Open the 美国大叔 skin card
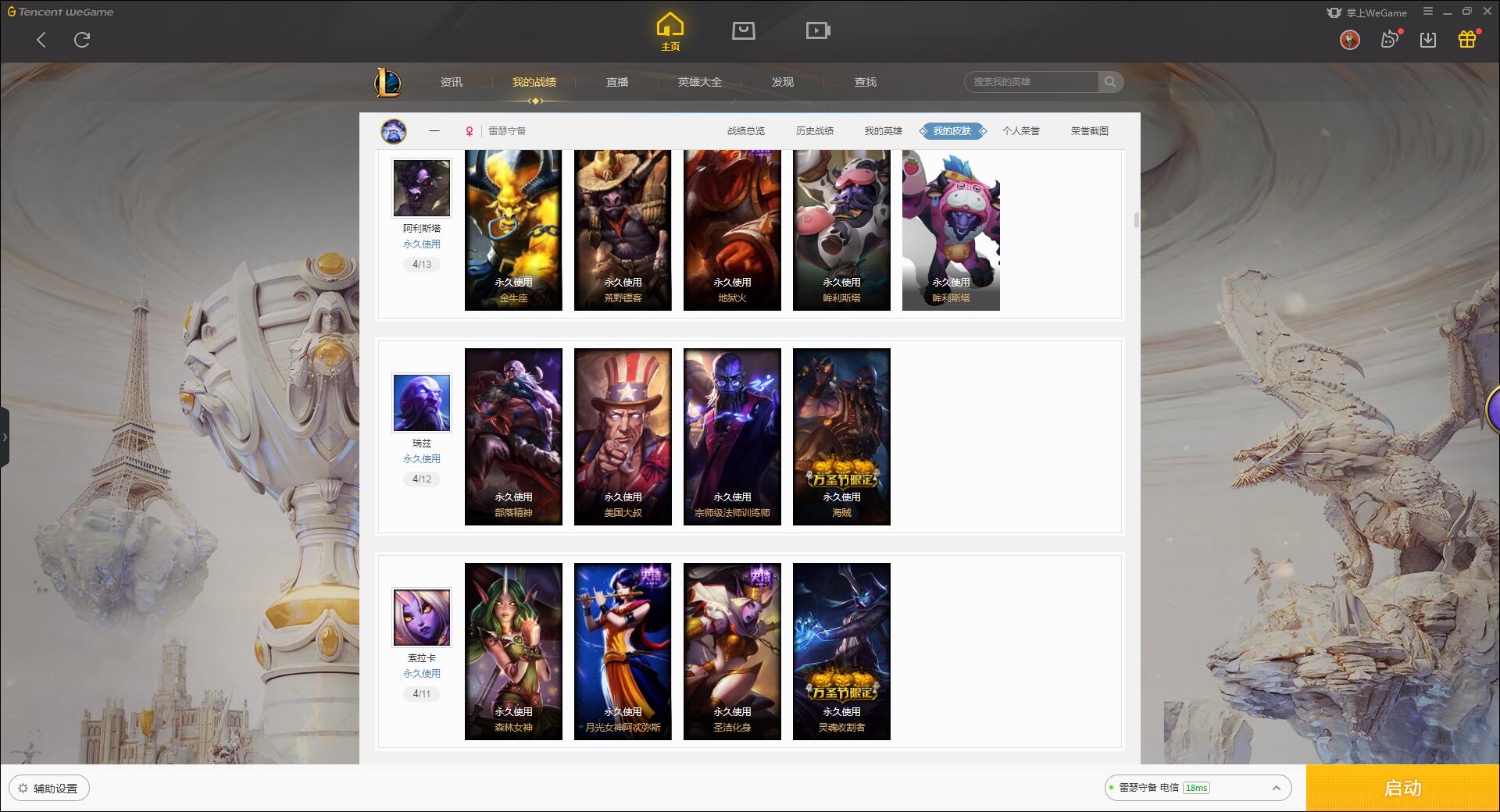The height and width of the screenshot is (812, 1500). 623,436
